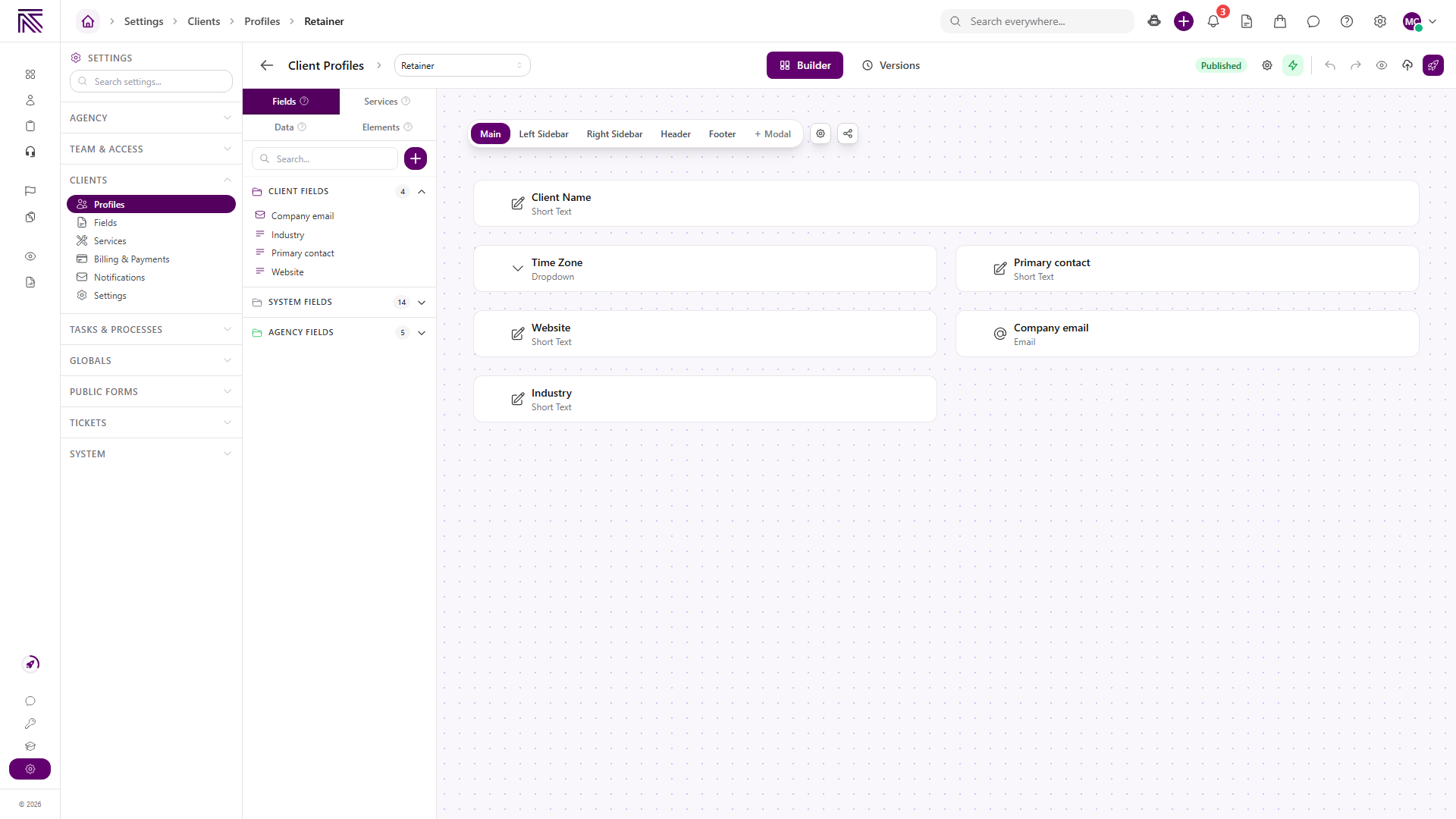The width and height of the screenshot is (1456, 819).
Task: Open the notifications bell
Action: [x=1213, y=21]
